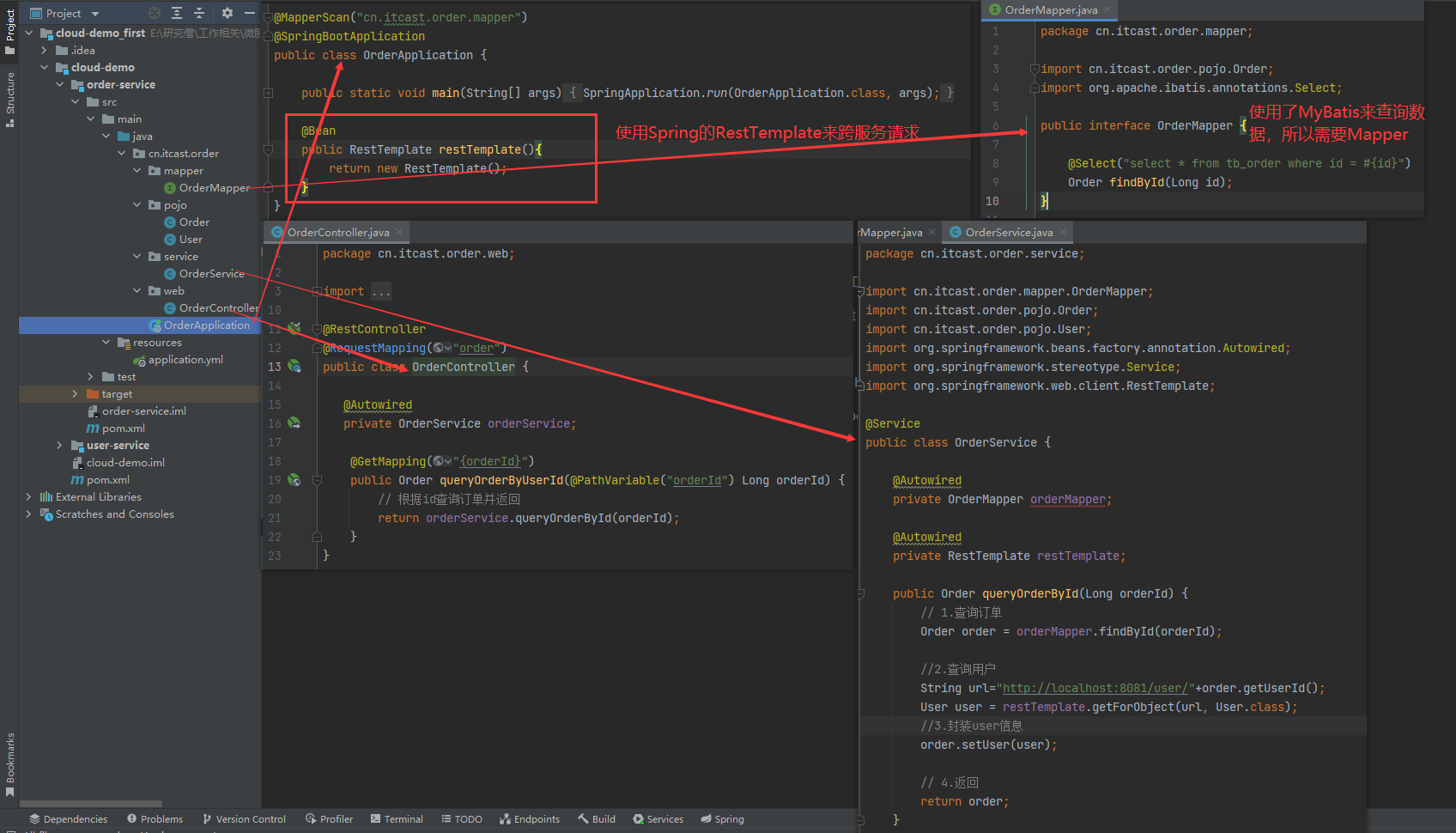
Task: Click the Collapse All icon in Project panel
Action: point(199,13)
